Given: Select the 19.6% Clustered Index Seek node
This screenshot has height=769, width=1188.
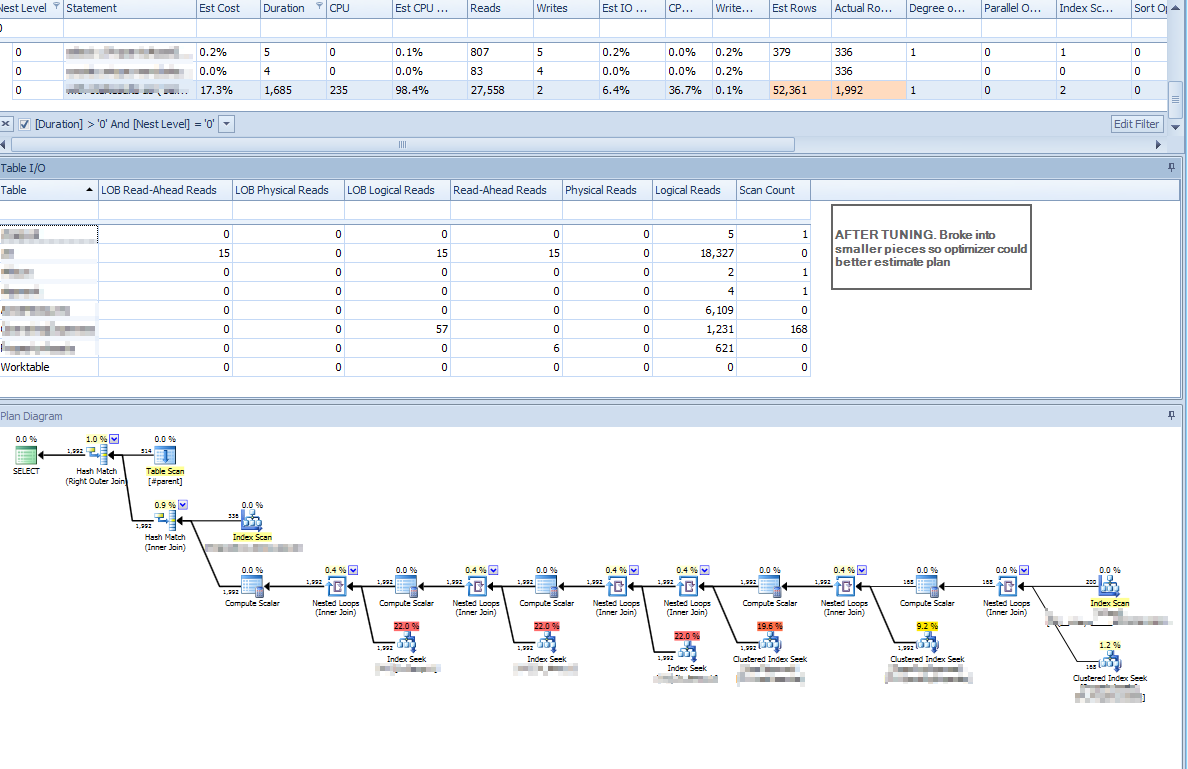Looking at the screenshot, I should pyautogui.click(x=770, y=642).
